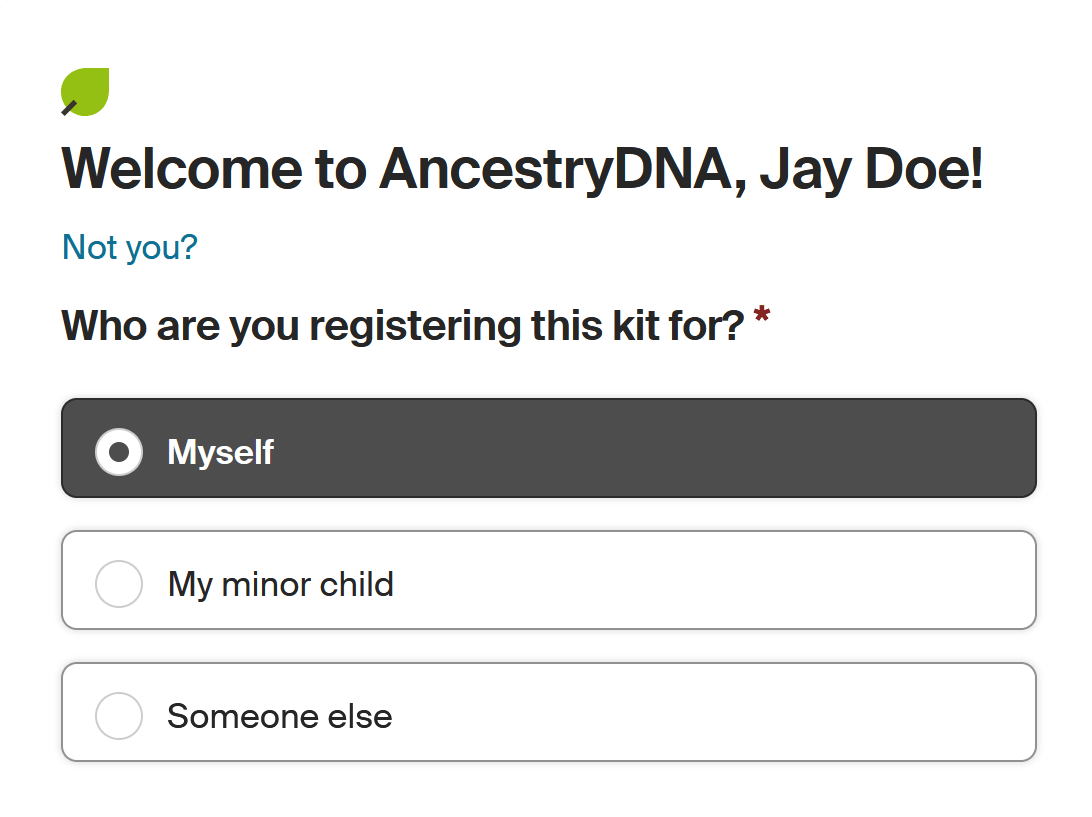Viewport: 1092px width, 817px height.
Task: Click the red required asterisk
Action: (762, 313)
